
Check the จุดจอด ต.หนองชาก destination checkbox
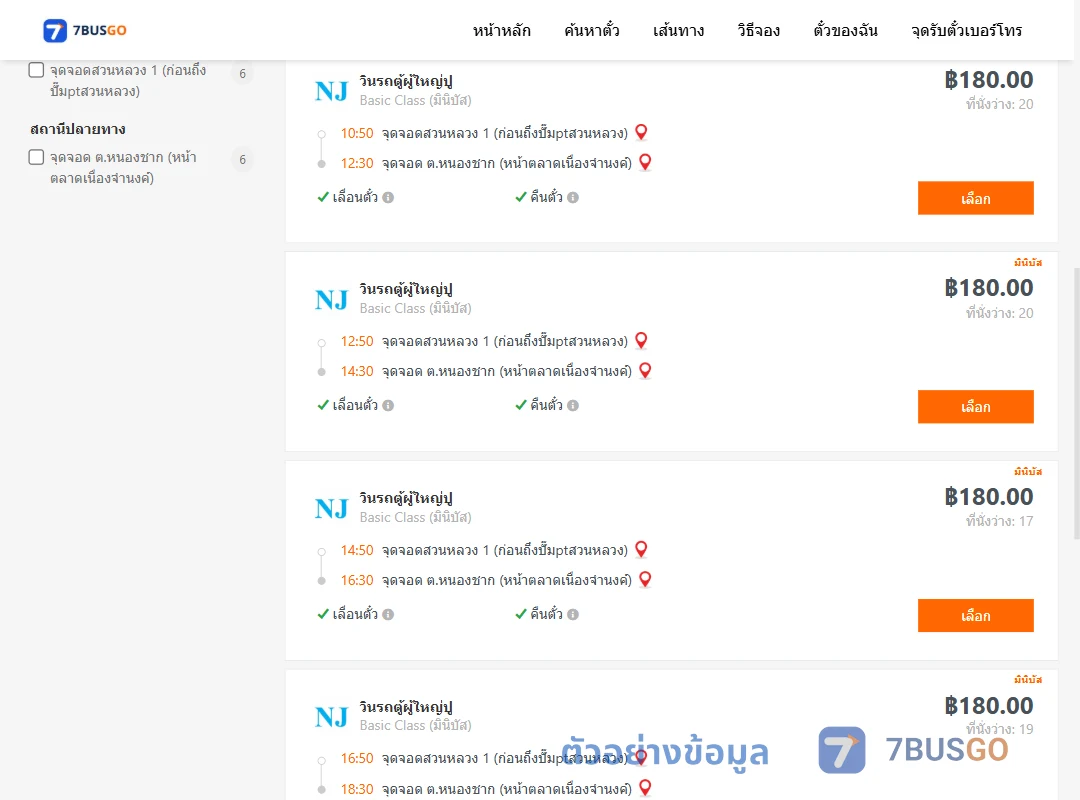pos(37,157)
